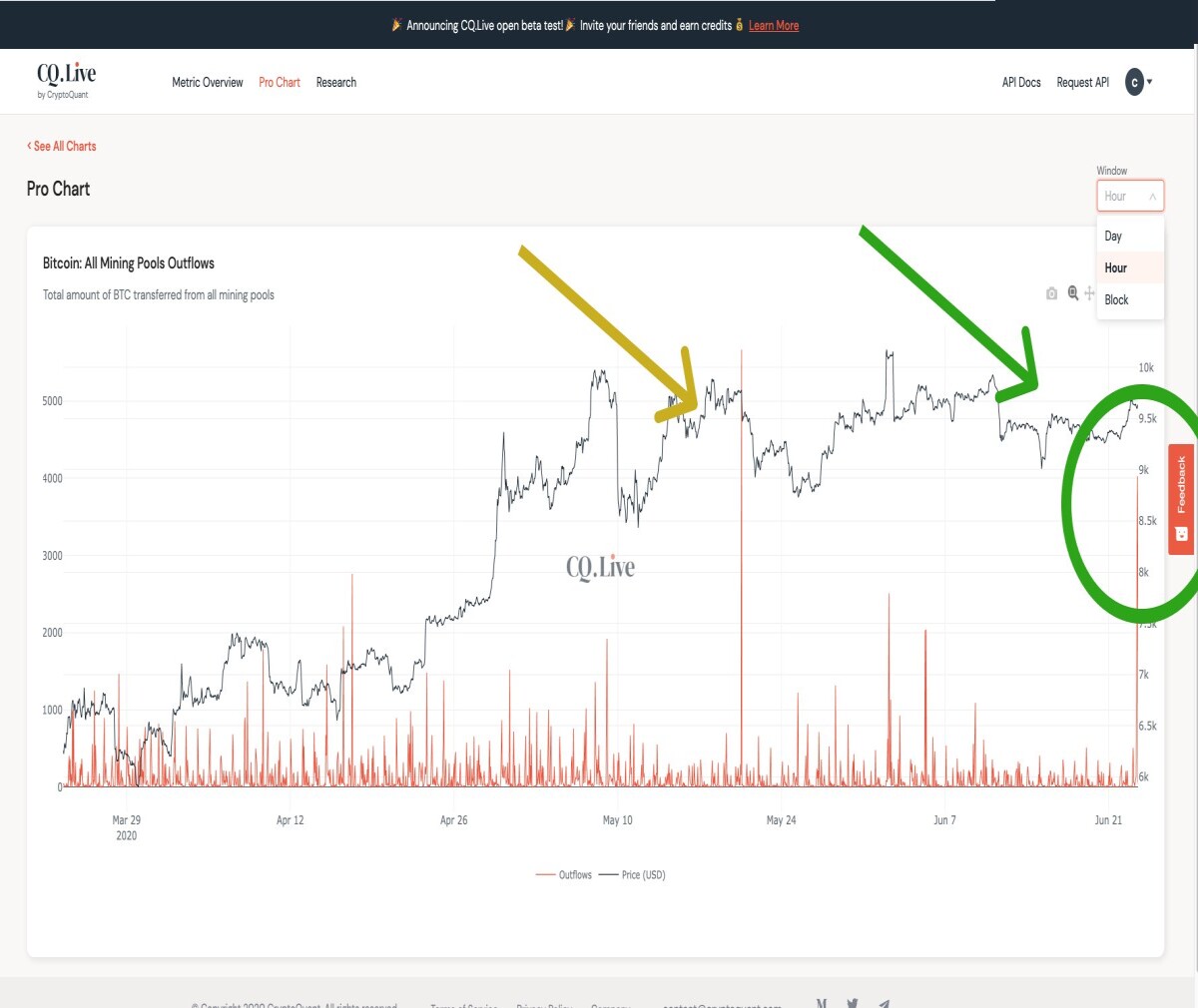1198x1008 pixels.
Task: Click the Jun 7 axis label
Action: [x=944, y=820]
